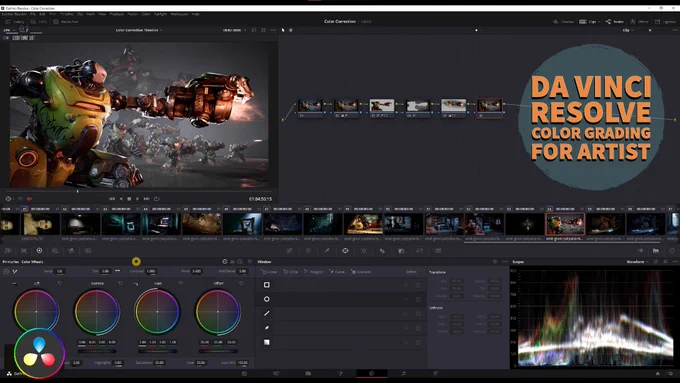The image size is (680, 383).
Task: Open the Qualifier eyedropper palette
Action: (327, 251)
